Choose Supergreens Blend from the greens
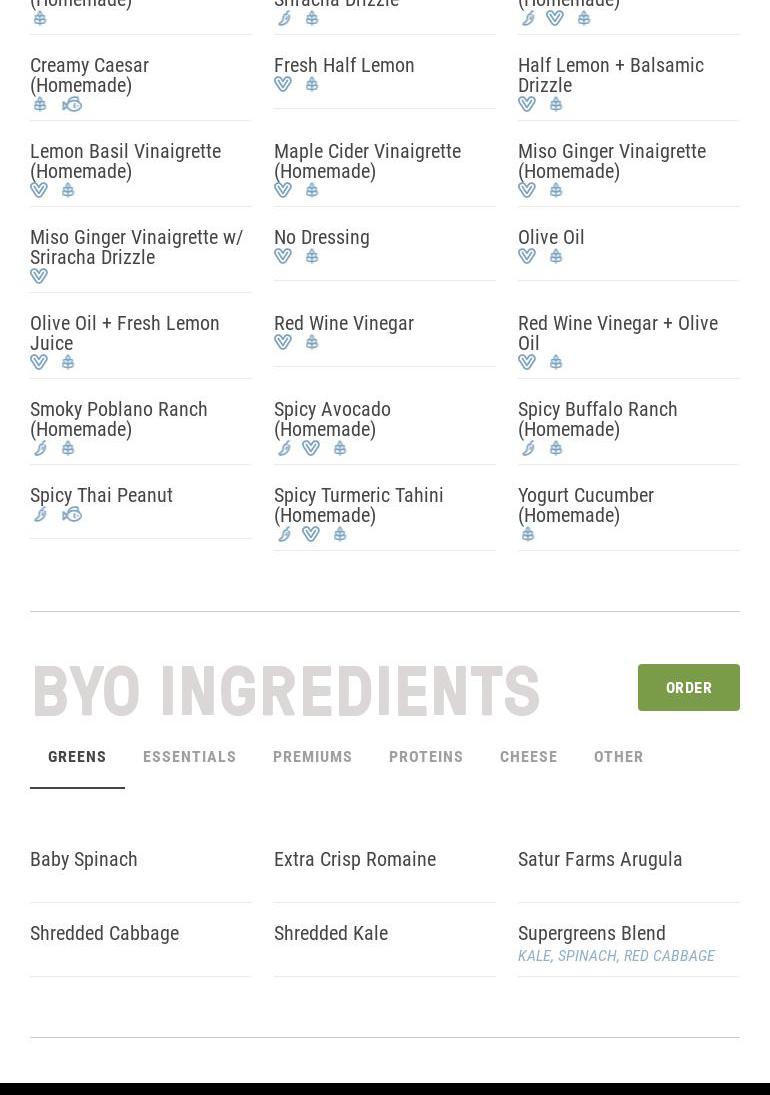770x1095 pixels. coord(591,933)
